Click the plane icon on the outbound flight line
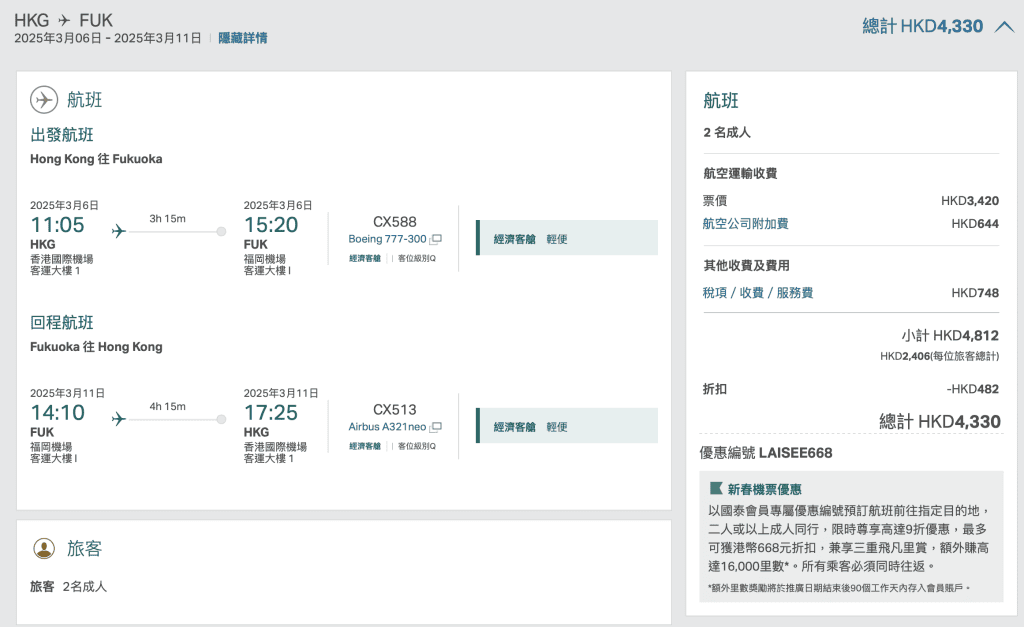1024x627 pixels. pyautogui.click(x=119, y=232)
